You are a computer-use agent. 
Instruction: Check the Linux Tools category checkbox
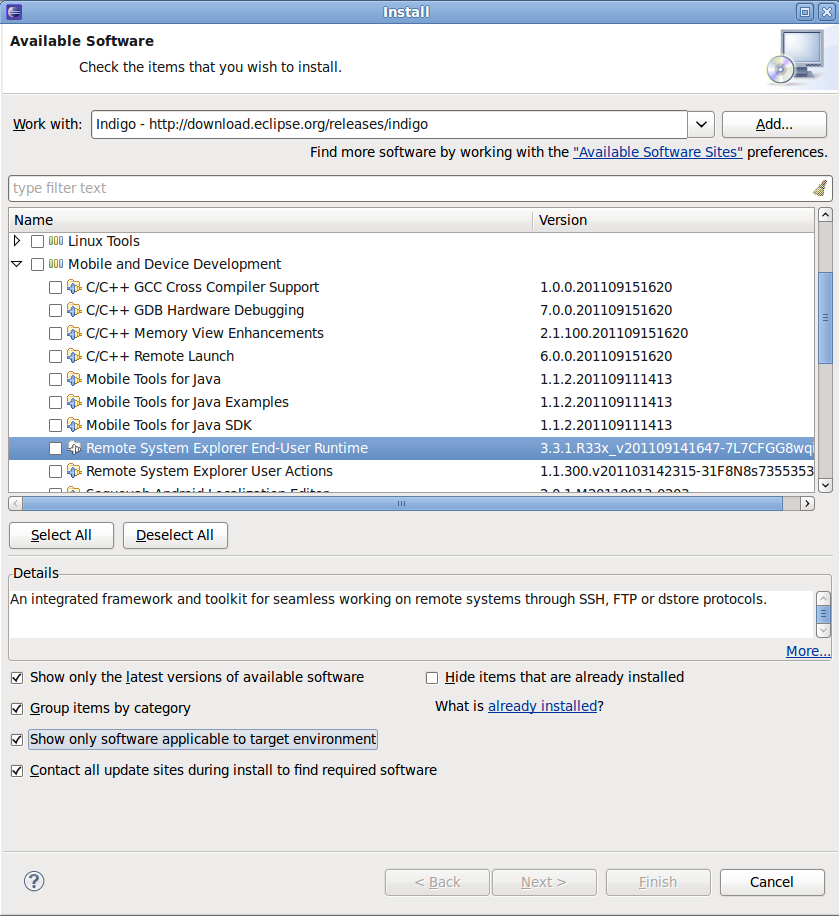37,241
